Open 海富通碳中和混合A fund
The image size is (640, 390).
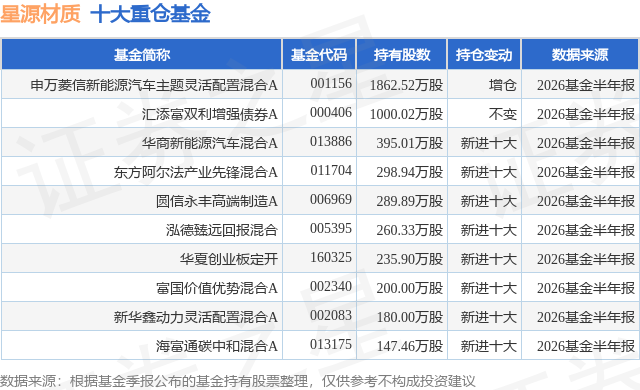coord(217,346)
